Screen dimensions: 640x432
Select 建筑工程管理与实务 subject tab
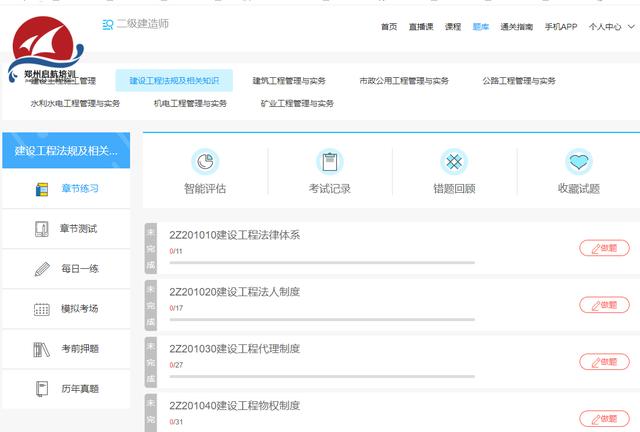click(289, 81)
